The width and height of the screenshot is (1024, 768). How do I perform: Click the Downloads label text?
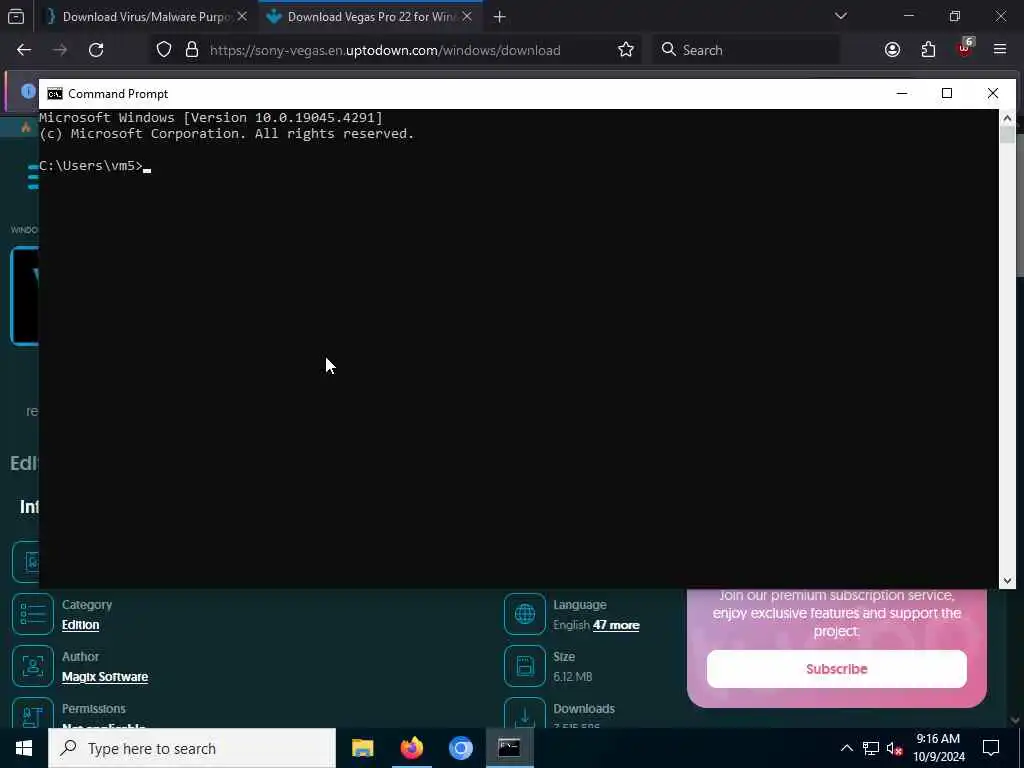click(x=584, y=709)
